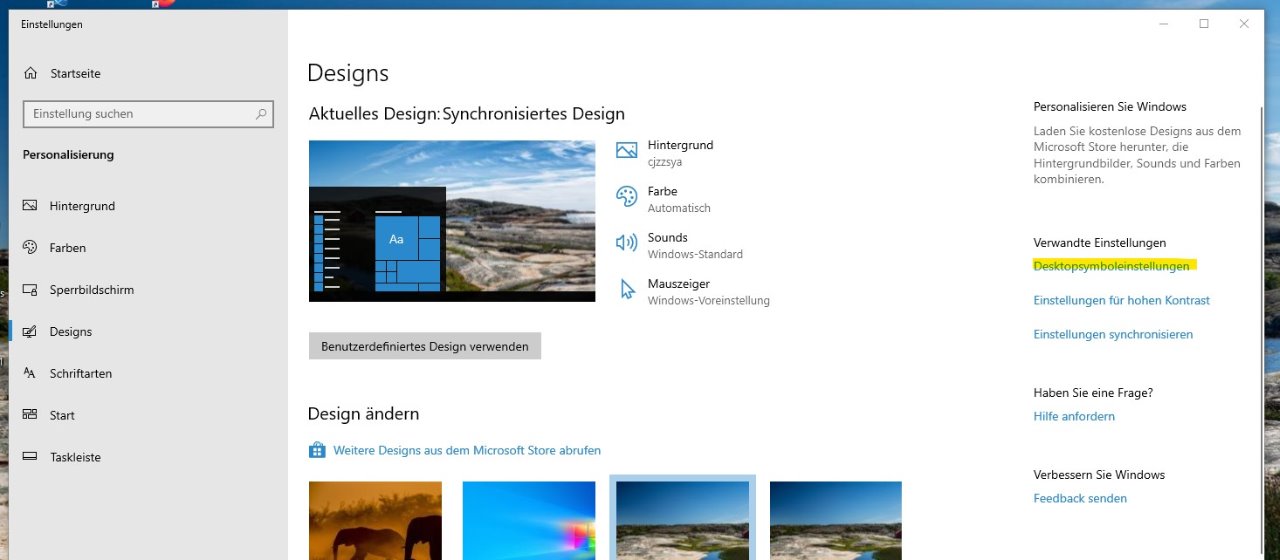
Task: Click the current design preview image
Action: [452, 221]
